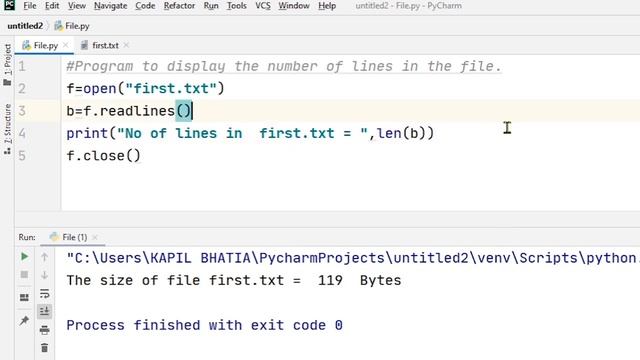This screenshot has width=640, height=360.
Task: Toggle the Project tool window
Action: click(7, 64)
